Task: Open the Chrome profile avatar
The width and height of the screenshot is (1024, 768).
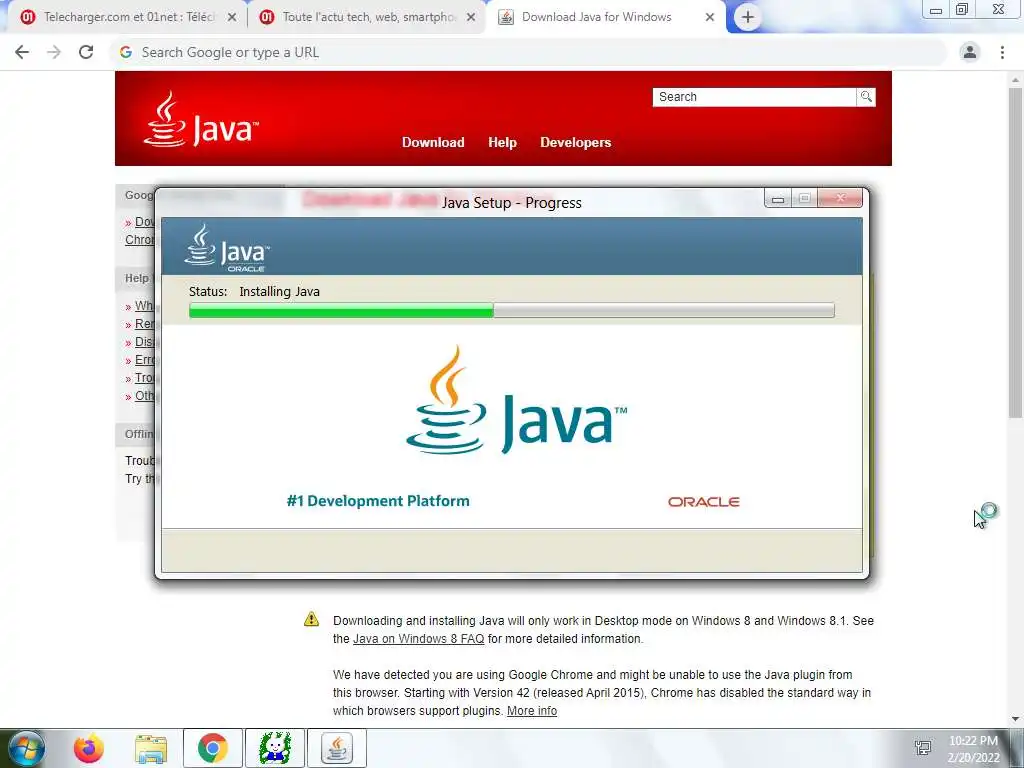Action: (970, 52)
